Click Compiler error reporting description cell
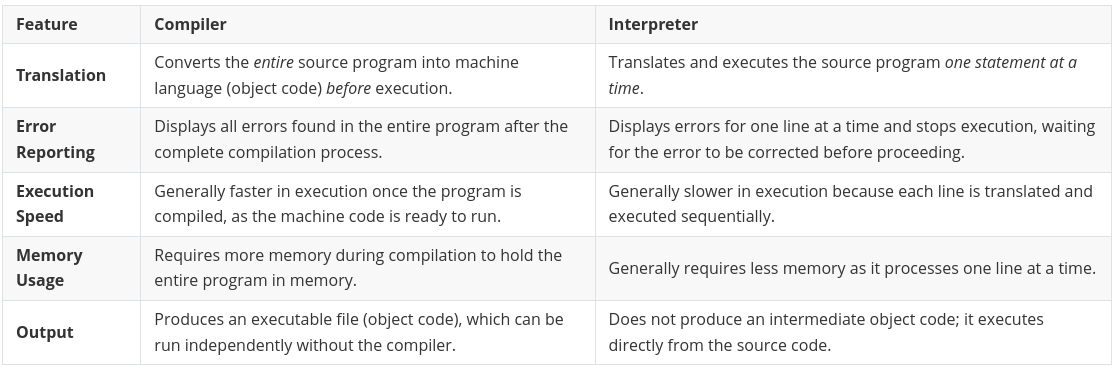Screen dimensions: 1115x370 [x=368, y=139]
